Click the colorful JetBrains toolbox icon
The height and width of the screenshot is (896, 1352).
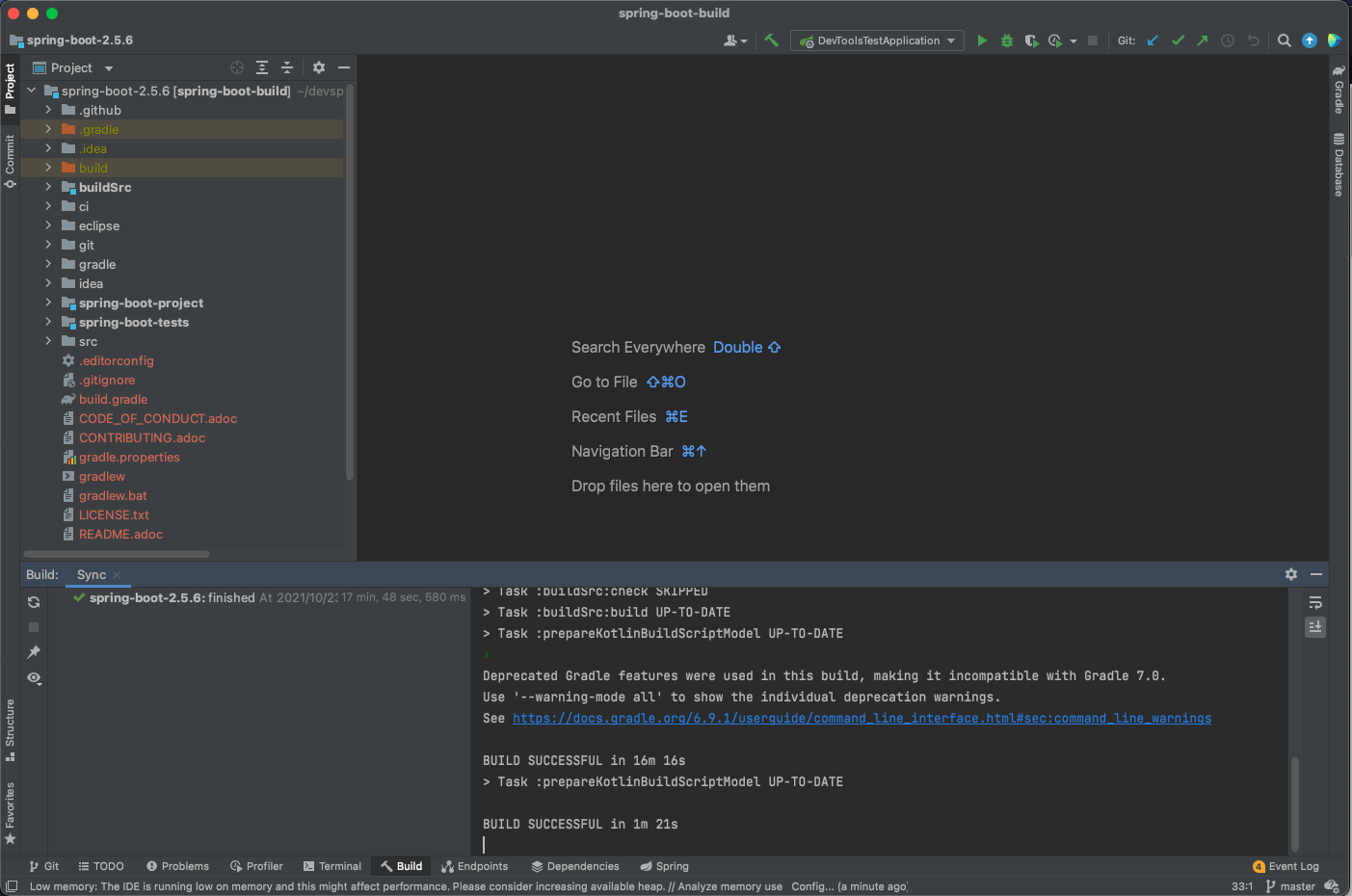[x=1334, y=40]
